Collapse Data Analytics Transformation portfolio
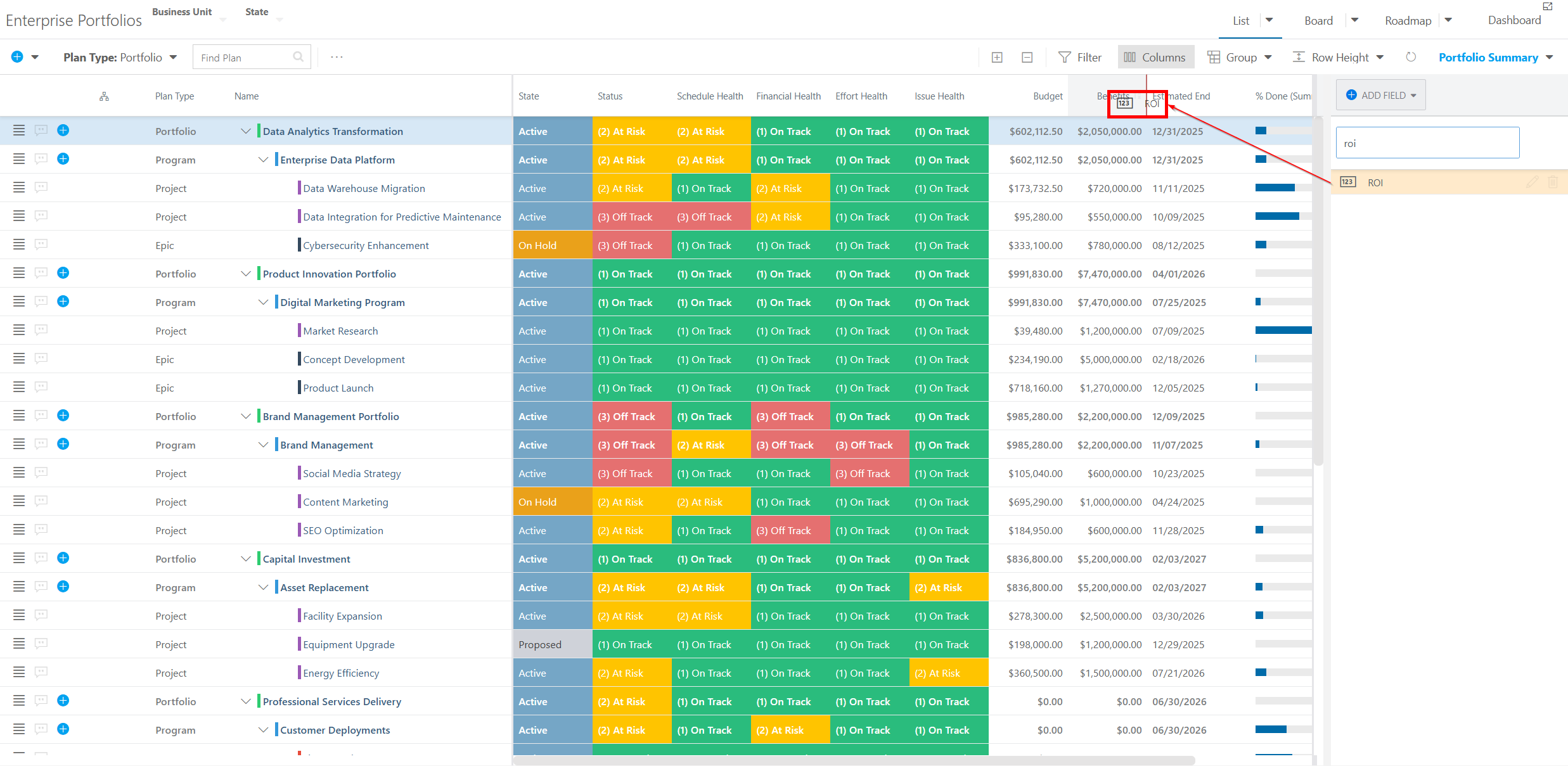The width and height of the screenshot is (1568, 766). point(246,131)
